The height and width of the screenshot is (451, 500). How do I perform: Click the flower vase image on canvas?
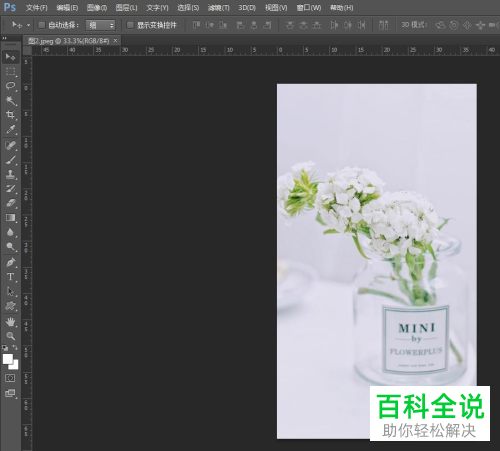pos(377,261)
